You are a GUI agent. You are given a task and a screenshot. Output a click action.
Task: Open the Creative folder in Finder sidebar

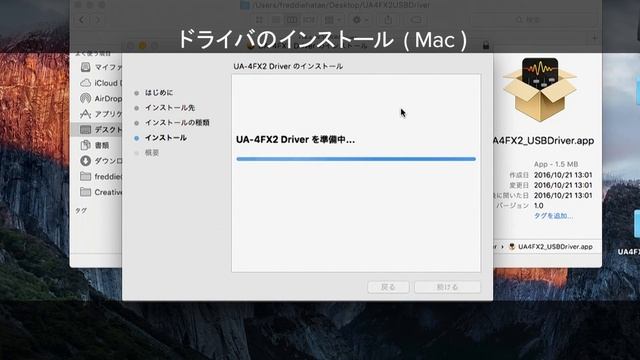click(101, 192)
